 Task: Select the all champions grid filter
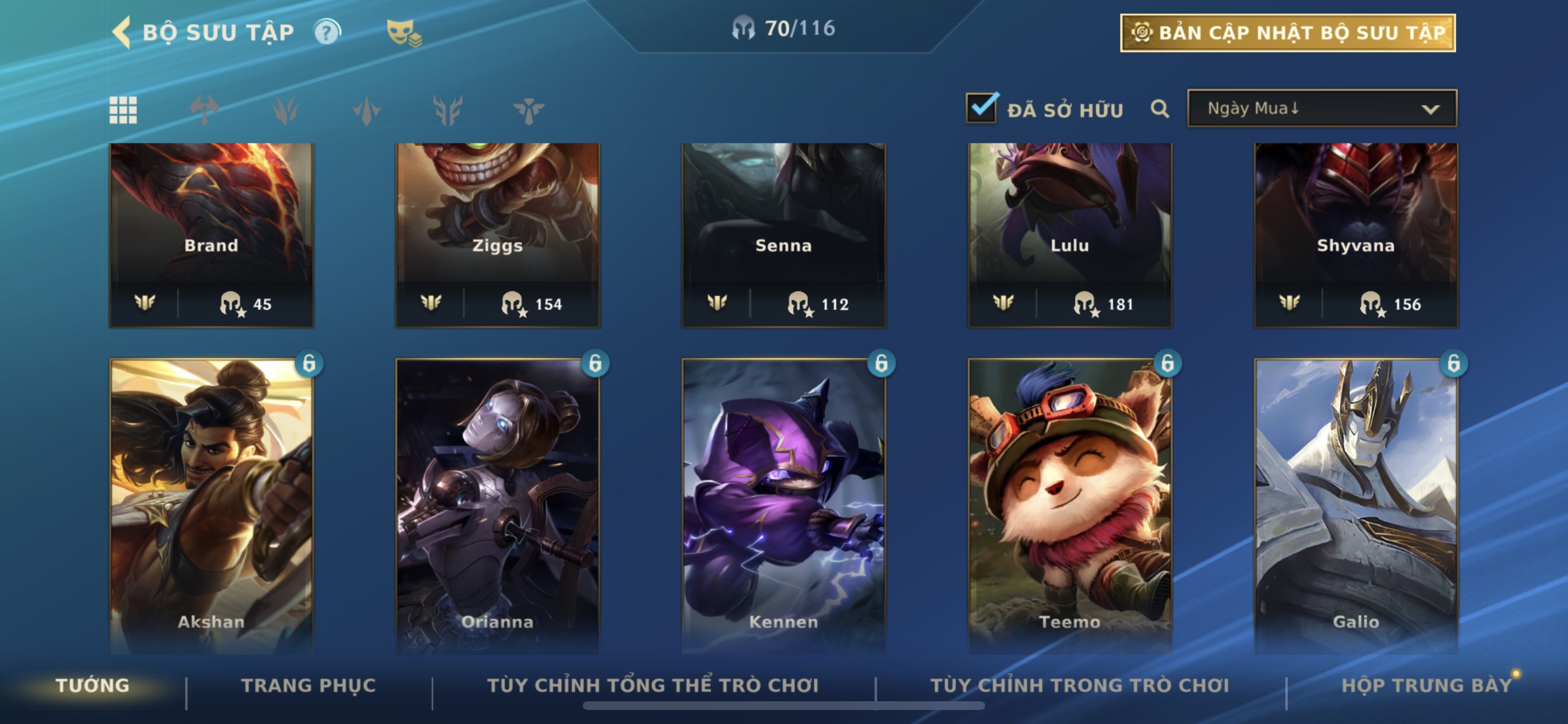pos(123,110)
